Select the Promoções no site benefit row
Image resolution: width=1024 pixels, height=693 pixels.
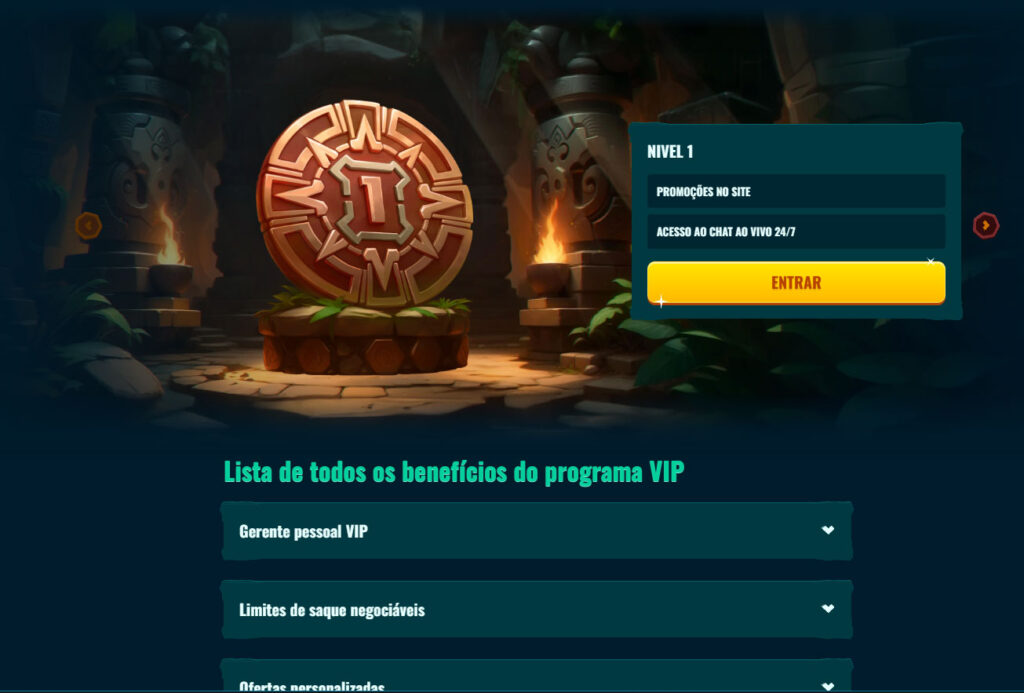click(796, 191)
